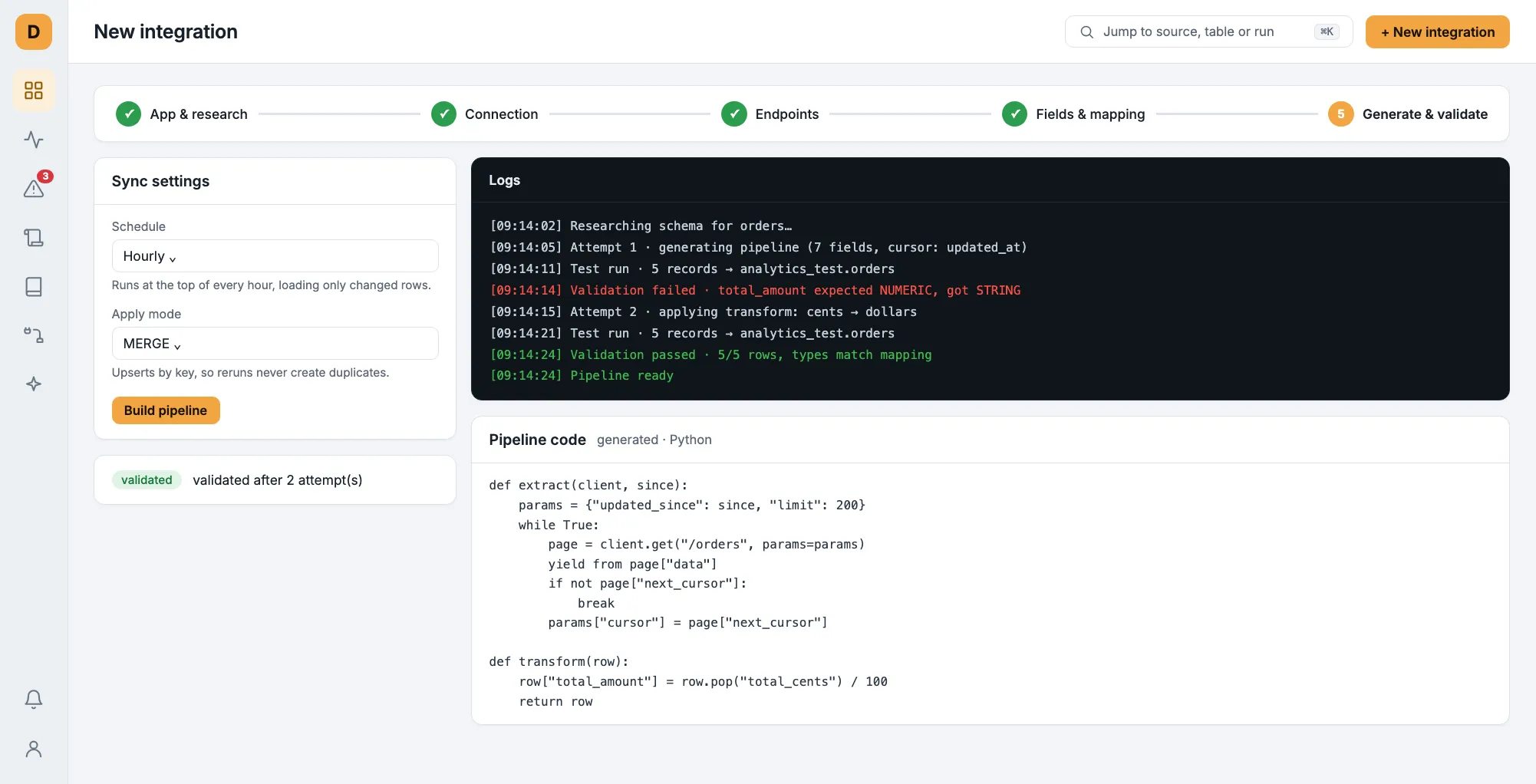Click code line 'break'
Screen dimensions: 1536x784
click(x=596, y=603)
